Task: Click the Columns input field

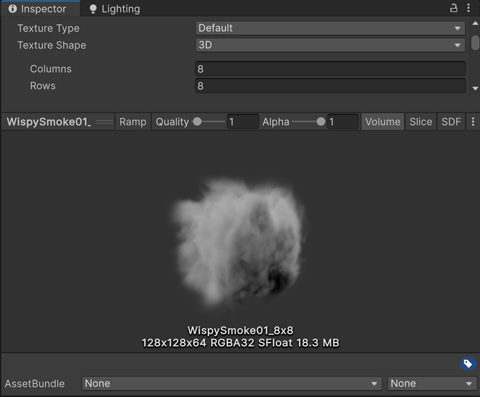Action: coord(330,69)
